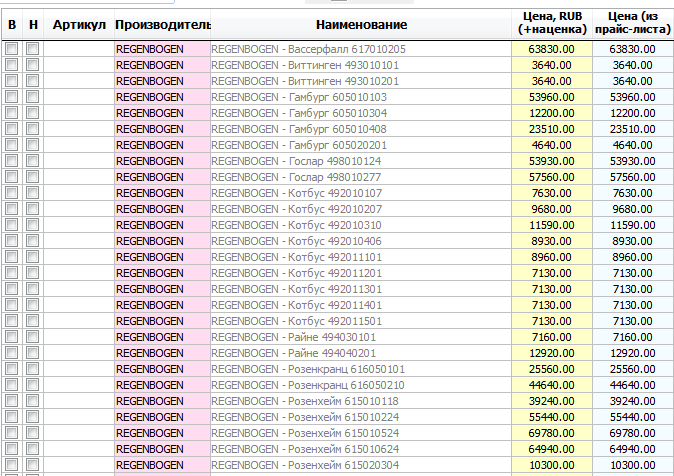Viewport: 674px width, 476px height.
Task: Toggle the Н checkbox for Гамбург 605010304
Action: click(32, 113)
